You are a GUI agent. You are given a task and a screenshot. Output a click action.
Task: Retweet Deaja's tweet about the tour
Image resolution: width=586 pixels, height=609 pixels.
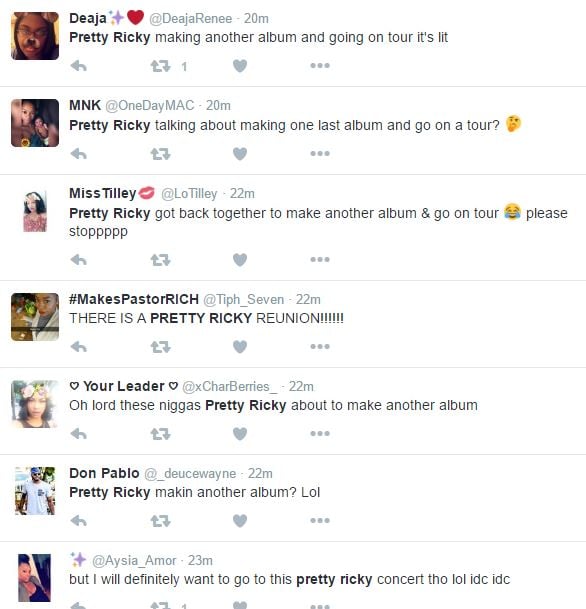(160, 66)
